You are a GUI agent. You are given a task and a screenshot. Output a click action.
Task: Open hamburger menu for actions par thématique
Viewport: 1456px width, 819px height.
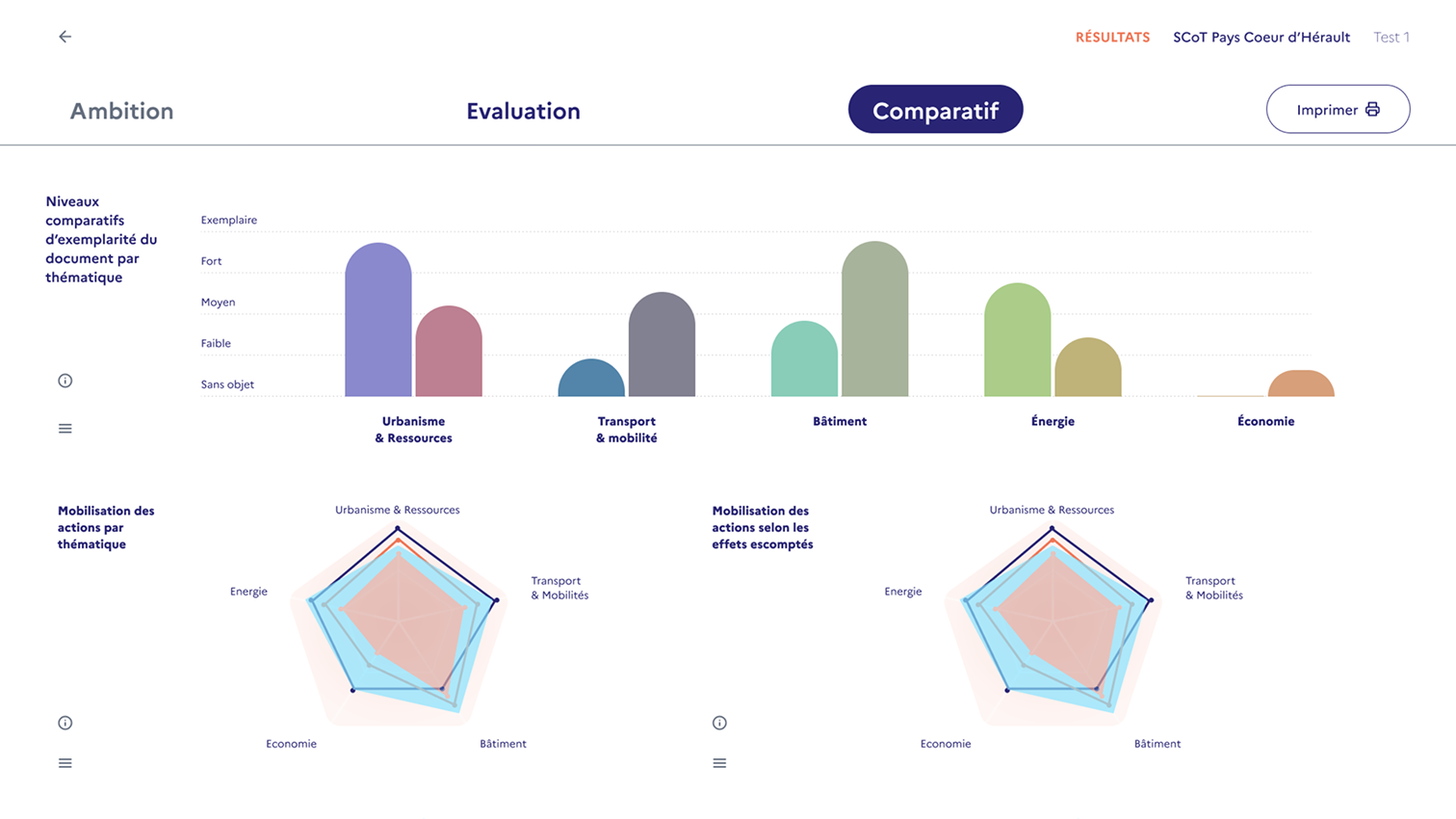pyautogui.click(x=65, y=763)
